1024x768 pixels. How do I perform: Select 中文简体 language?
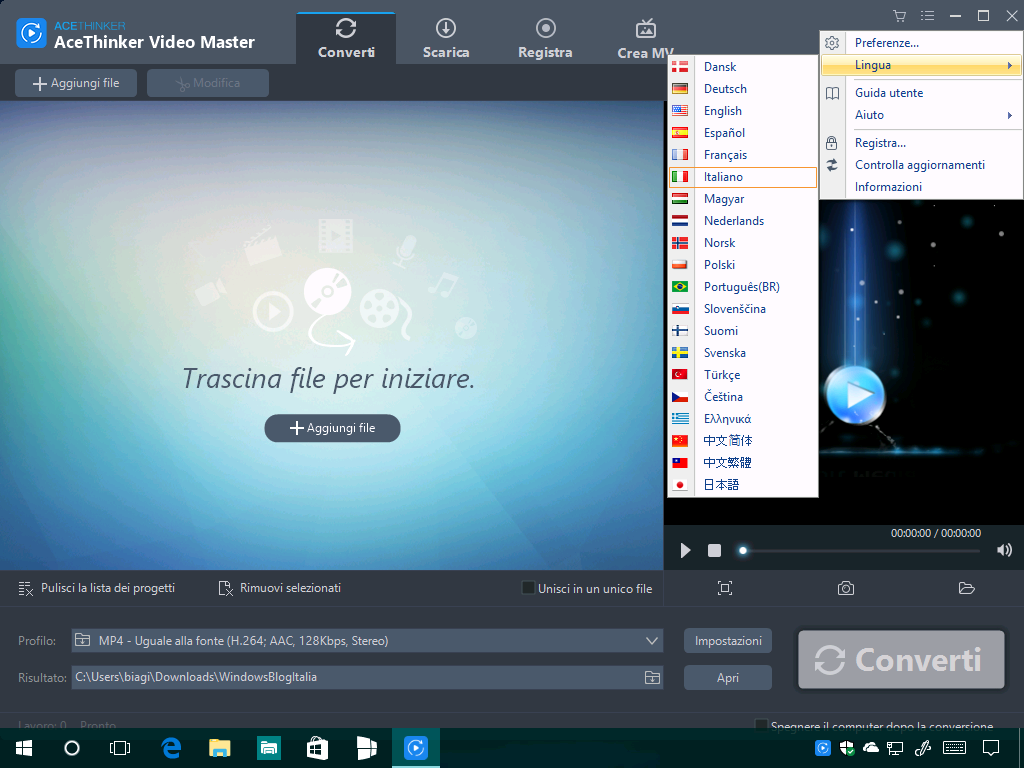tap(743, 441)
